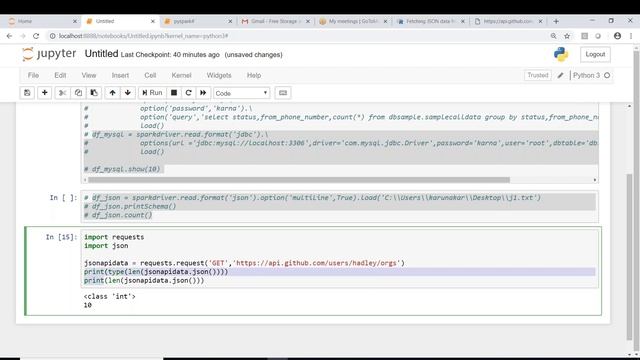Click the kernel idle circle indicator

pyautogui.click(x=607, y=75)
